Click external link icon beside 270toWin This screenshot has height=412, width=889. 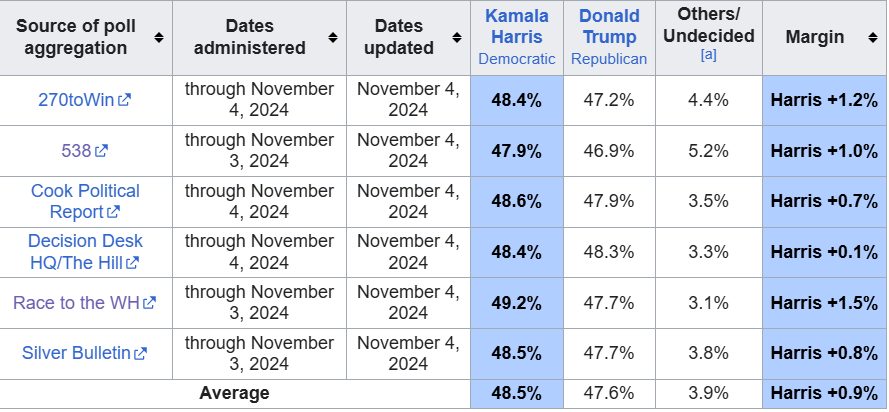click(125, 101)
